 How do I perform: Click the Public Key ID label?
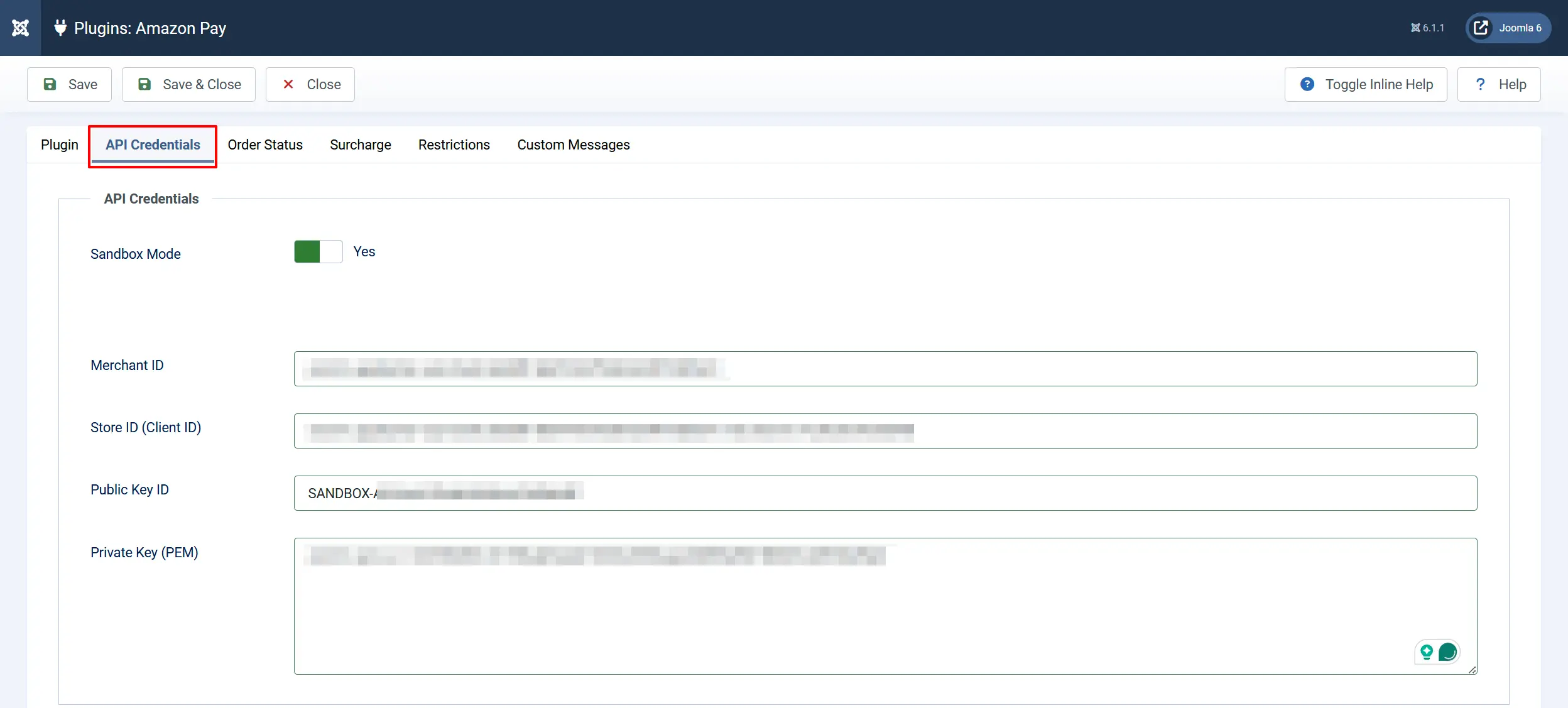click(x=129, y=489)
